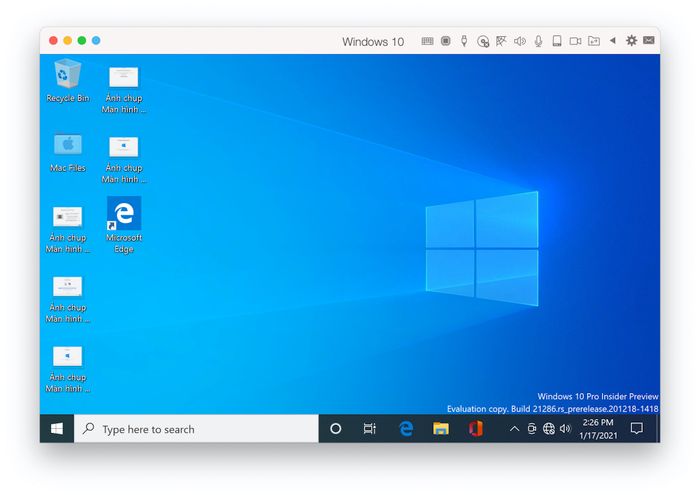
Task: Open the Action Center notification icon
Action: [636, 429]
